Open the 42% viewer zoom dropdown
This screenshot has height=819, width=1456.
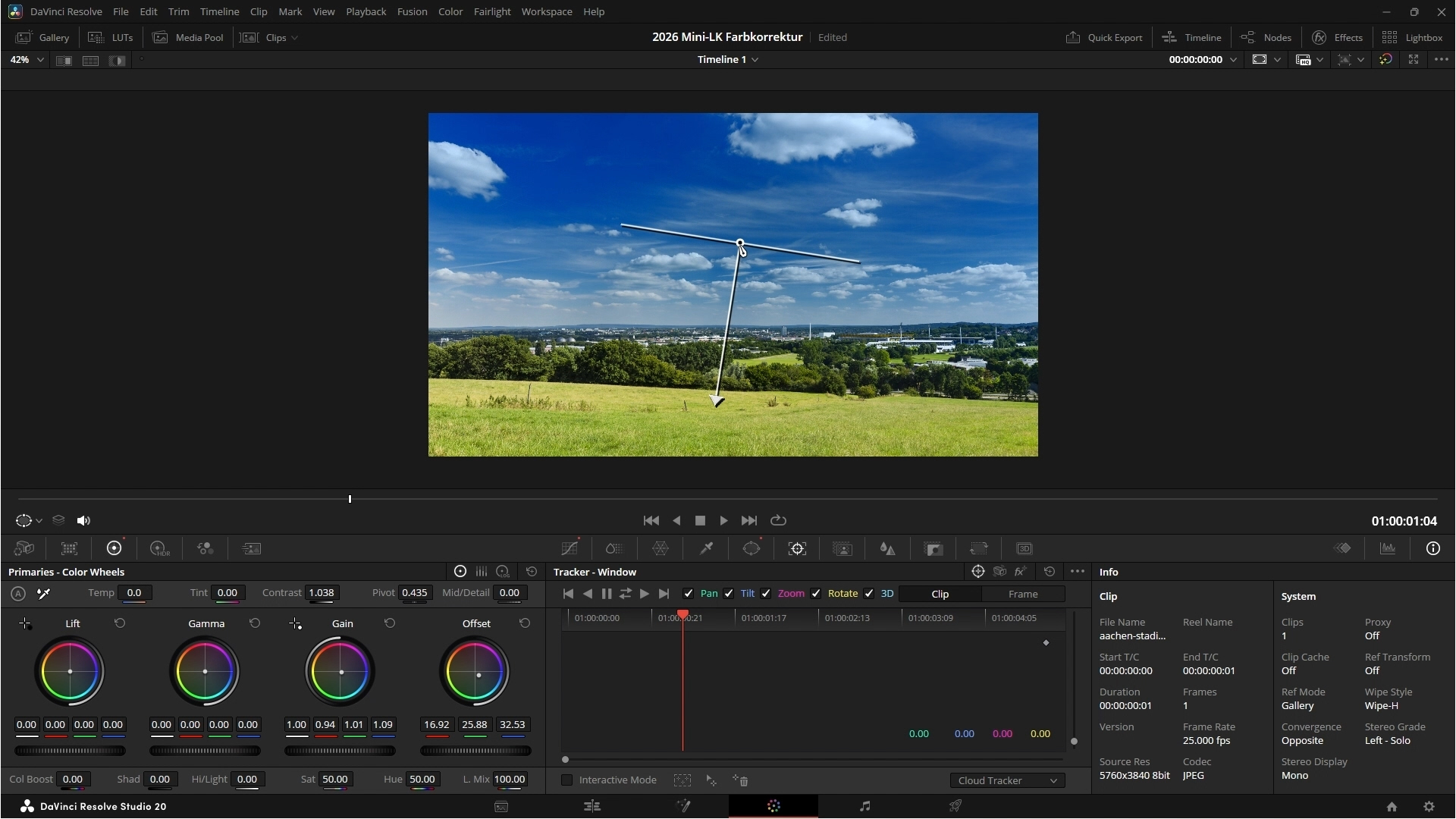pos(27,59)
